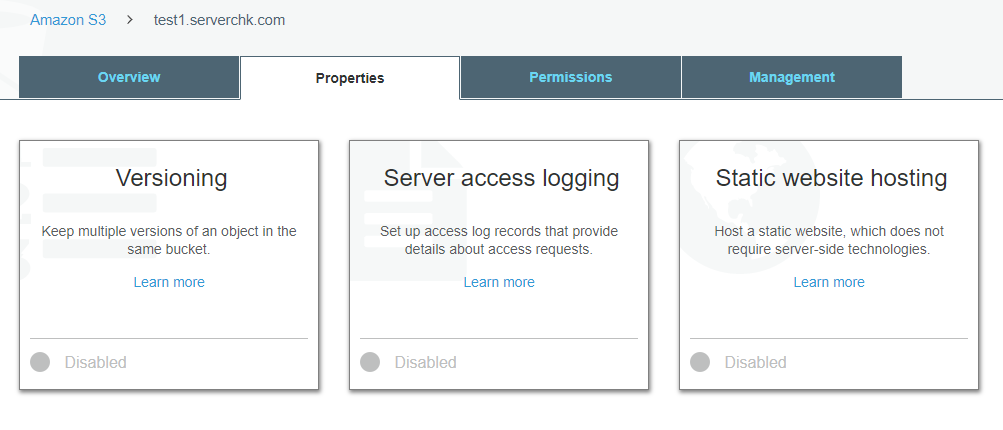Click the Versioning heading
1003x430 pixels.
pyautogui.click(x=171, y=178)
